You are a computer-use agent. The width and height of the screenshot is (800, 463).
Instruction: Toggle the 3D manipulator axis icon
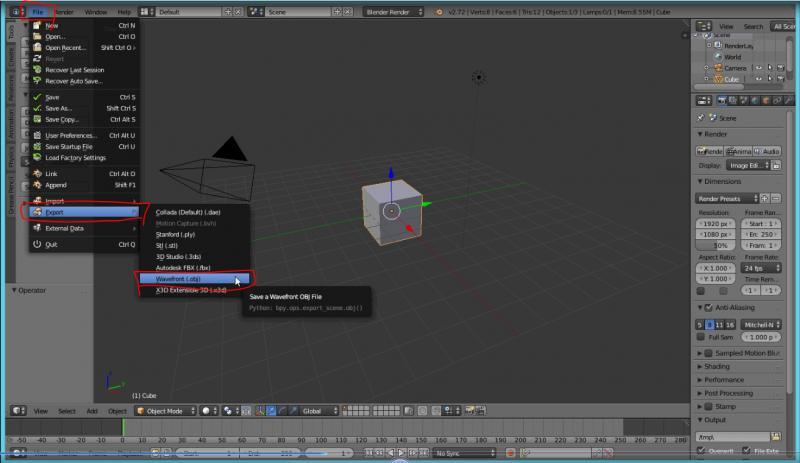coord(260,410)
